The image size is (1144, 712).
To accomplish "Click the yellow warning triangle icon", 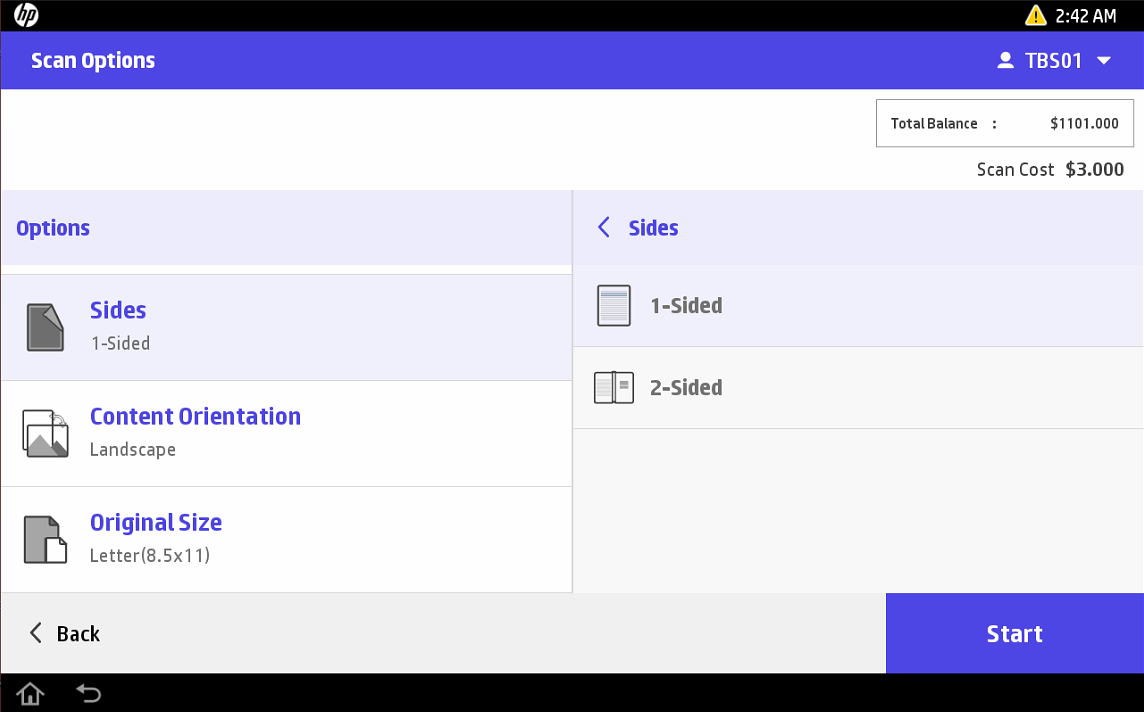I will click(1035, 15).
